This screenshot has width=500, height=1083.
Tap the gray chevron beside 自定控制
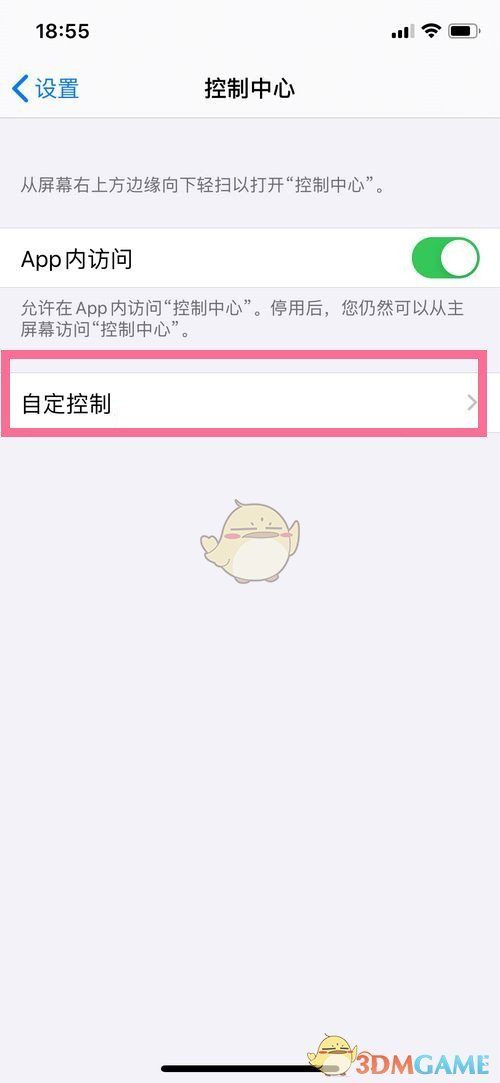point(472,403)
